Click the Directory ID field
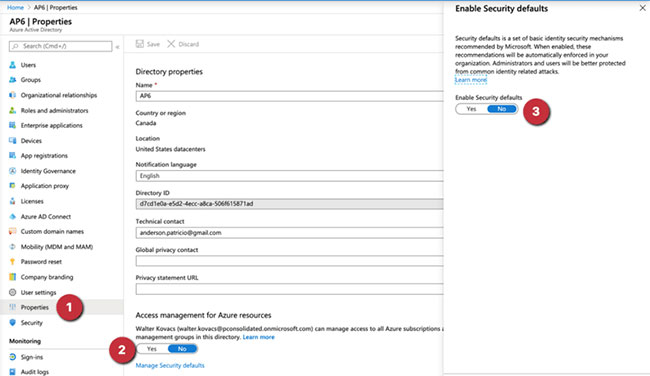Image resolution: width=650 pixels, height=376 pixels. (x=289, y=204)
